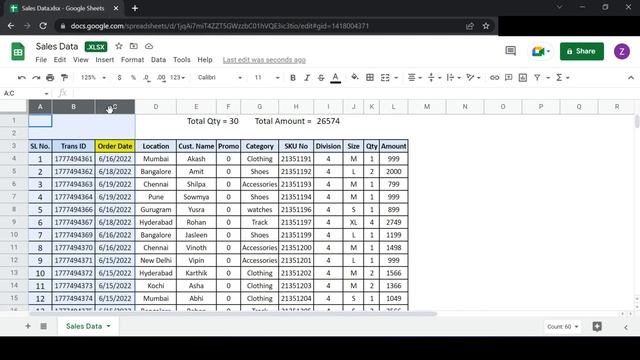Image resolution: width=640 pixels, height=360 pixels.
Task: Open the account avatar Z
Action: 622,51
